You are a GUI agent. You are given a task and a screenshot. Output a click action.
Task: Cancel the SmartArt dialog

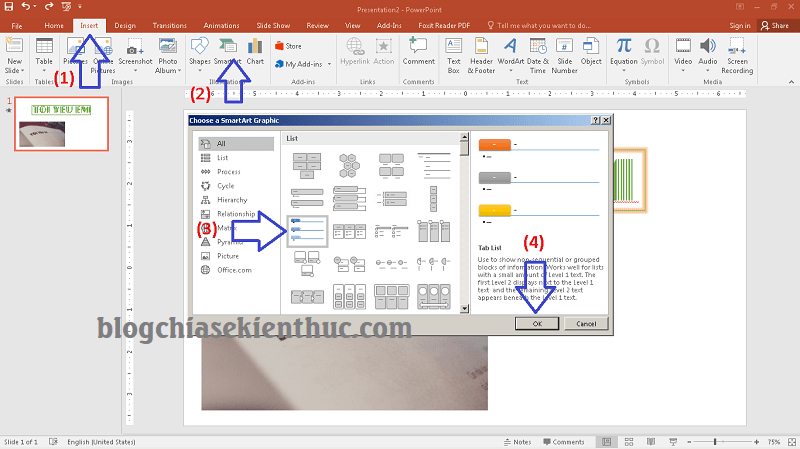(x=586, y=323)
